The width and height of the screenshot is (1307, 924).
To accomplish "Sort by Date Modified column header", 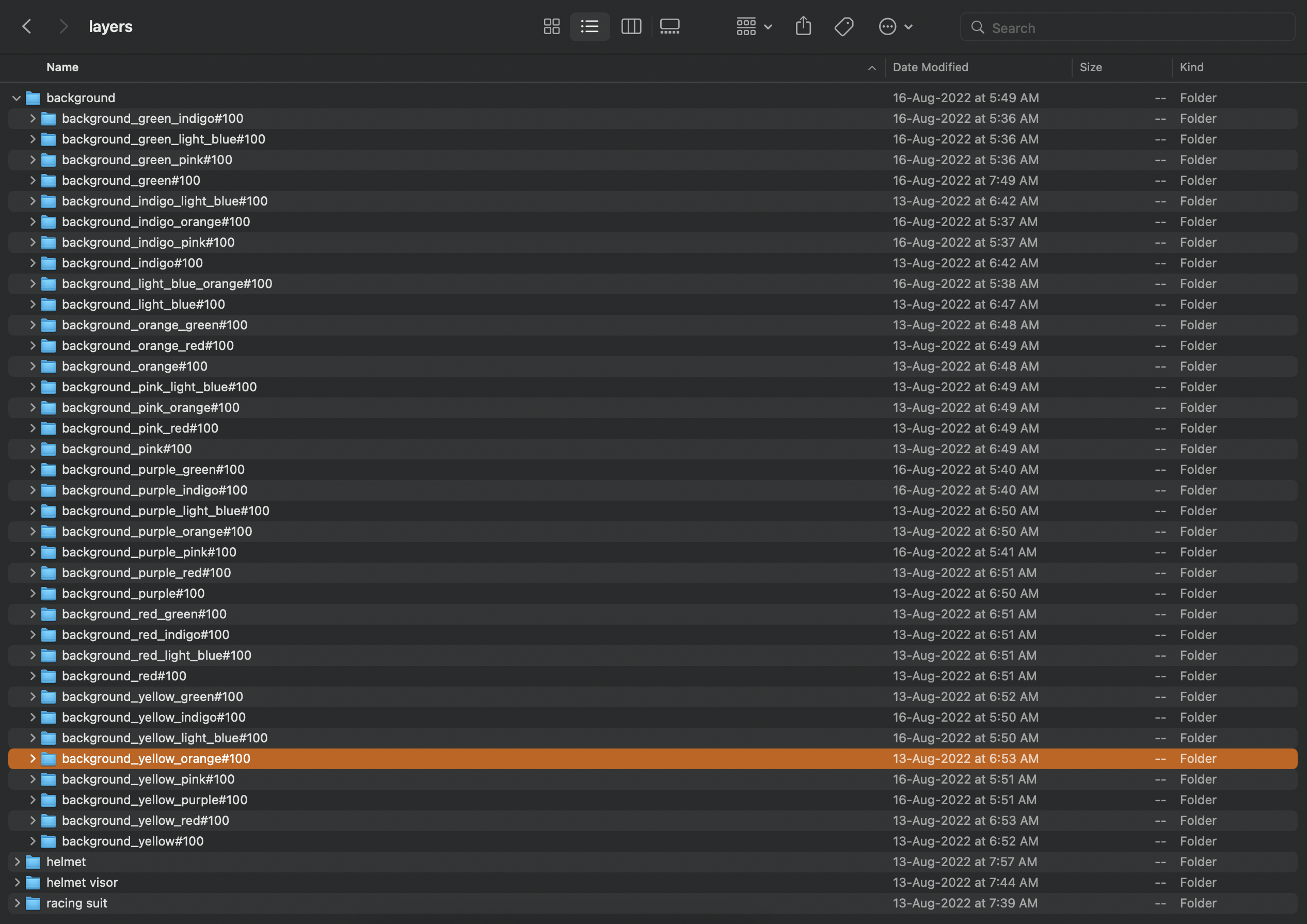I will coord(930,67).
